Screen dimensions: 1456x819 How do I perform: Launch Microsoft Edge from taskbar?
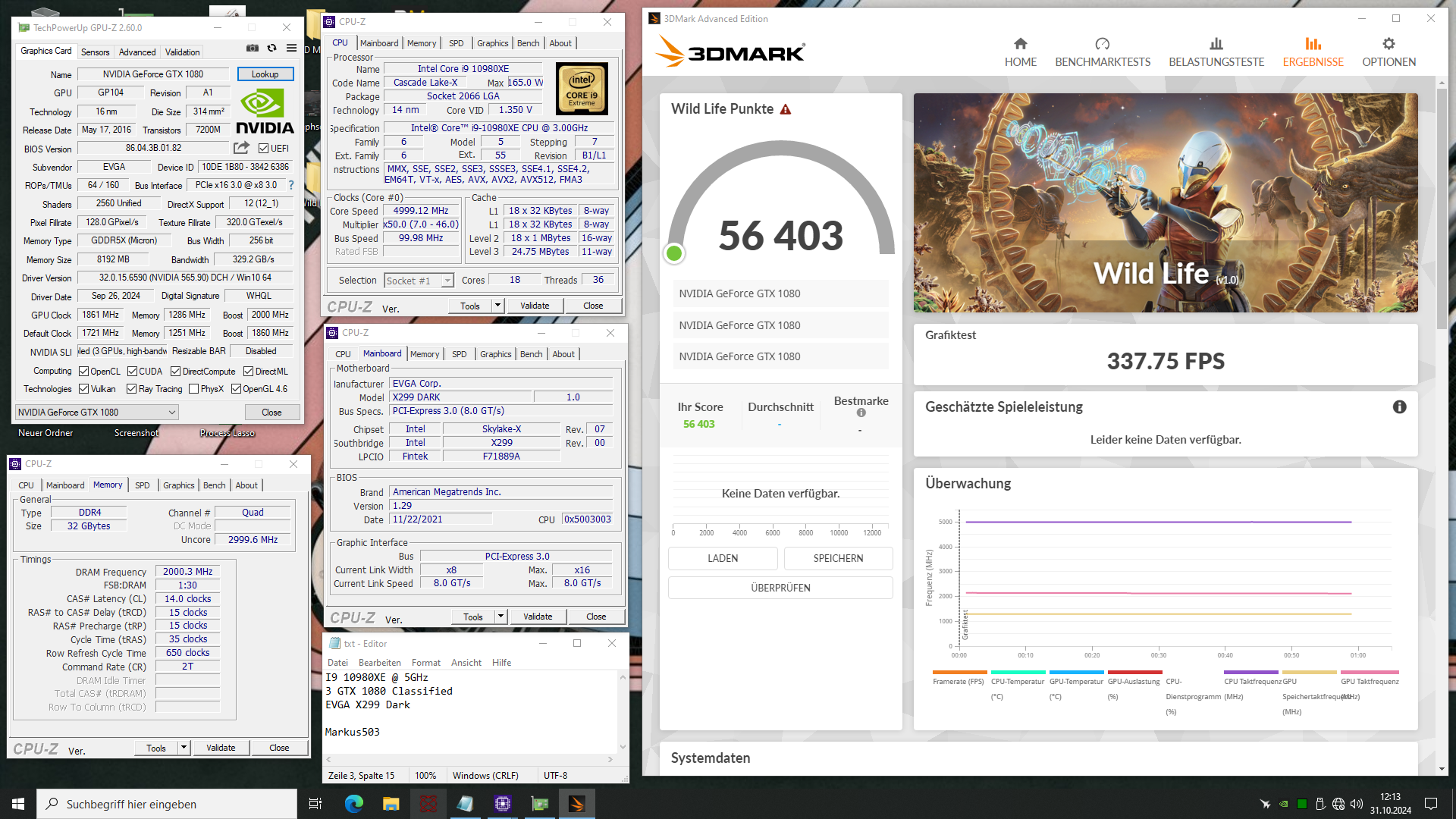click(353, 804)
